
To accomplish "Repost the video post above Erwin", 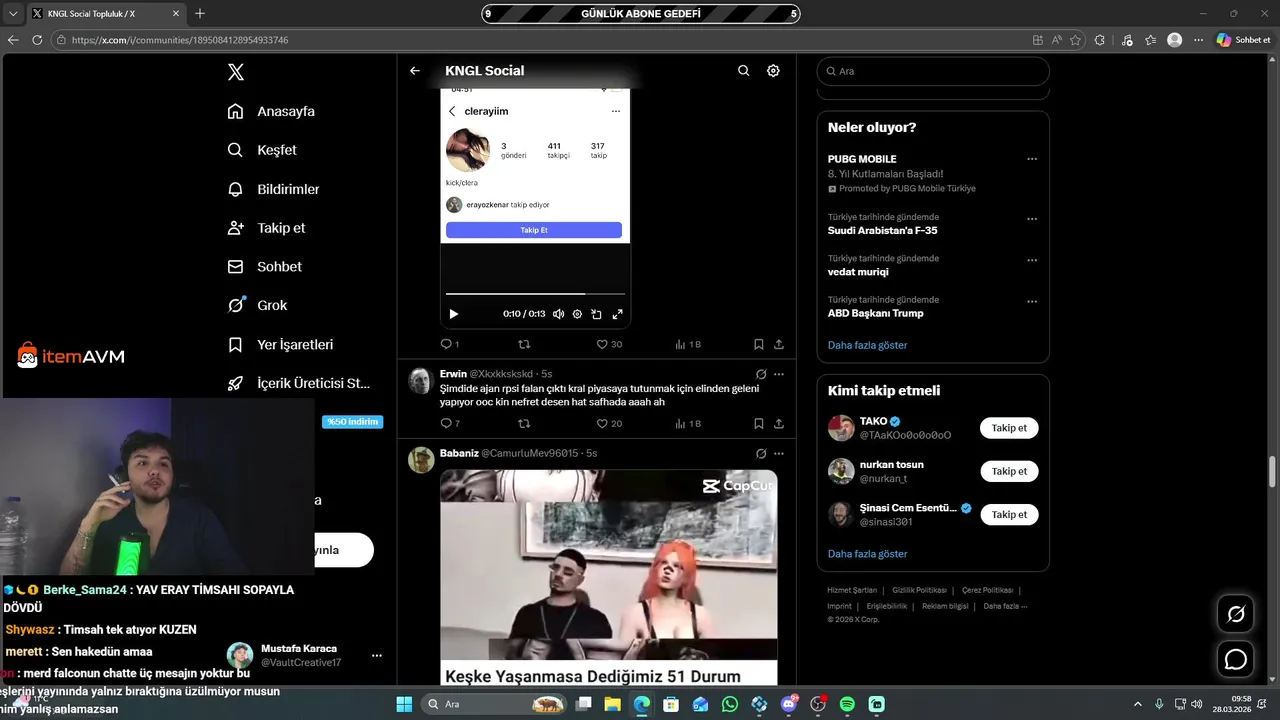I will pyautogui.click(x=524, y=344).
